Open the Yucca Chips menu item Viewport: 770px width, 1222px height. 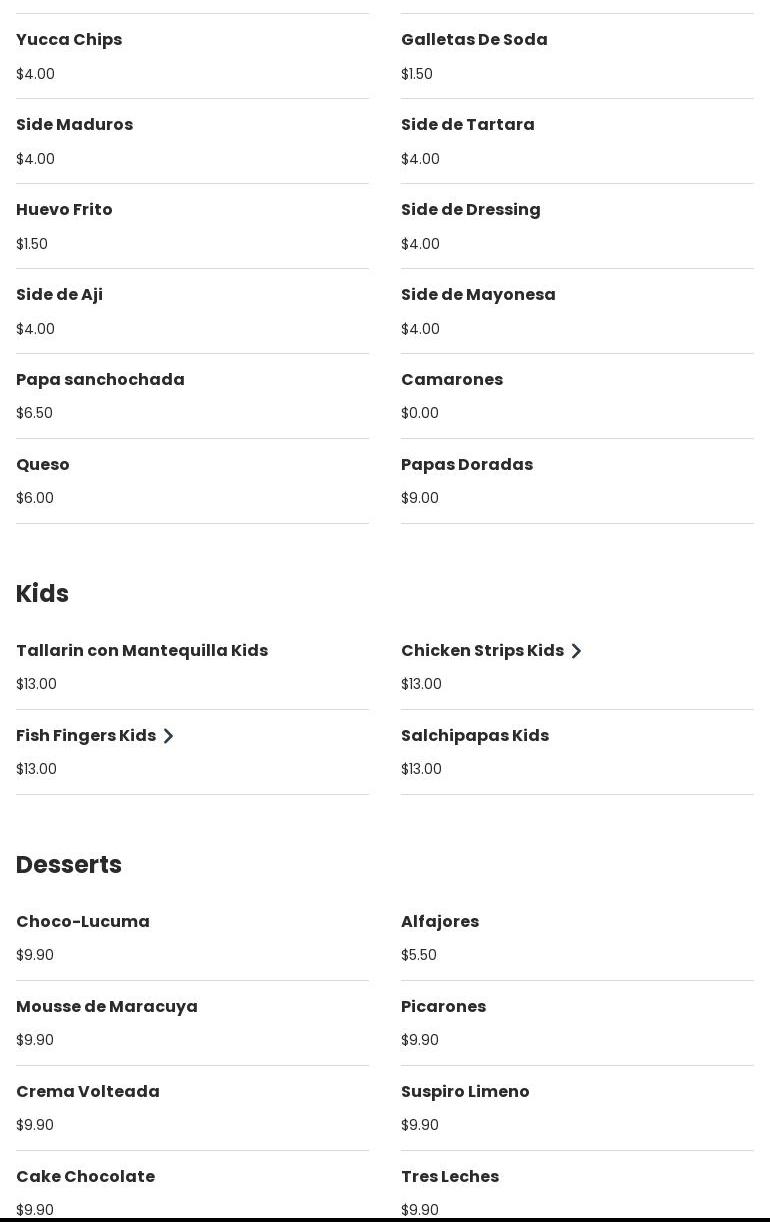69,40
